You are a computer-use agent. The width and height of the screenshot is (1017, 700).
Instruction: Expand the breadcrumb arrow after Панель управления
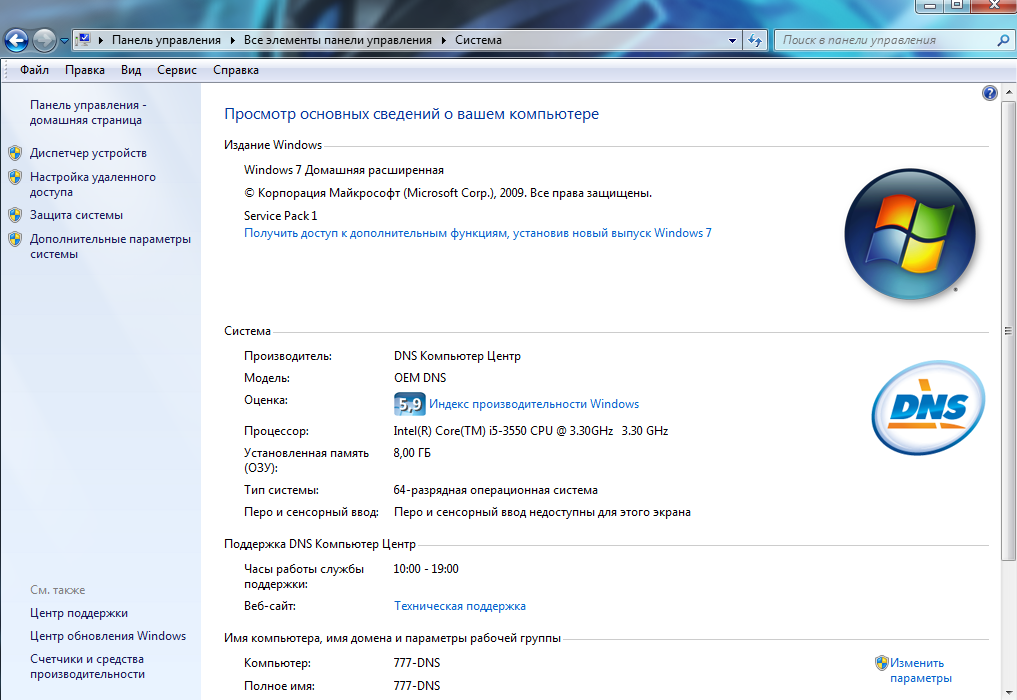[232, 40]
